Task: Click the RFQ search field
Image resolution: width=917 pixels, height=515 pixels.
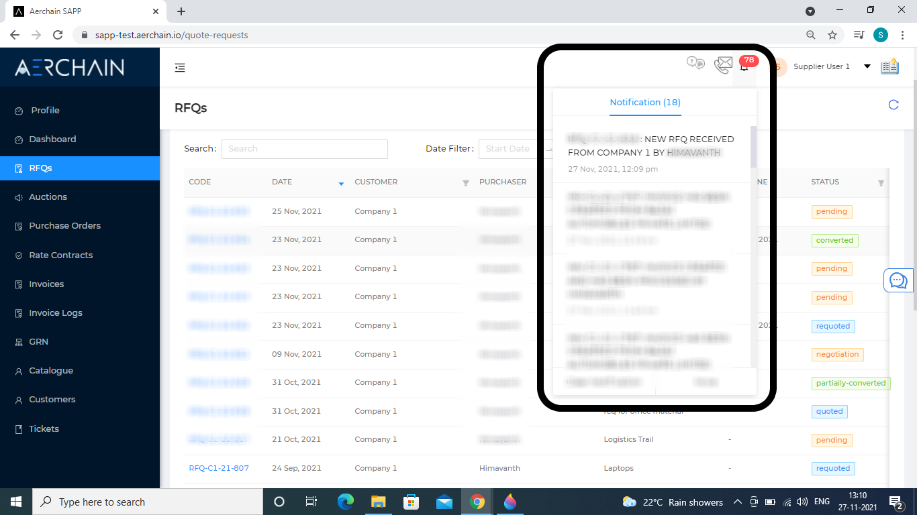Action: (304, 148)
